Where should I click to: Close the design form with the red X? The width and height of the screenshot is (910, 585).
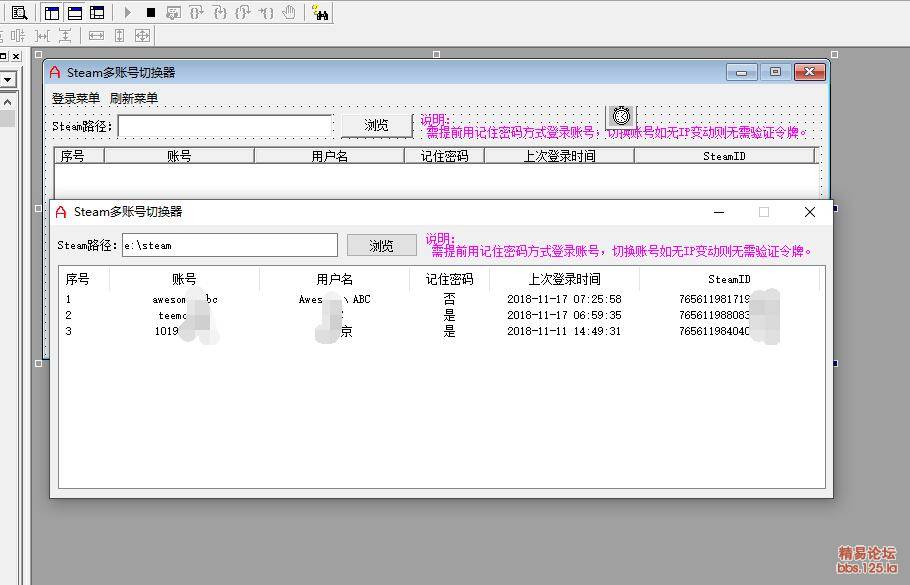(810, 72)
